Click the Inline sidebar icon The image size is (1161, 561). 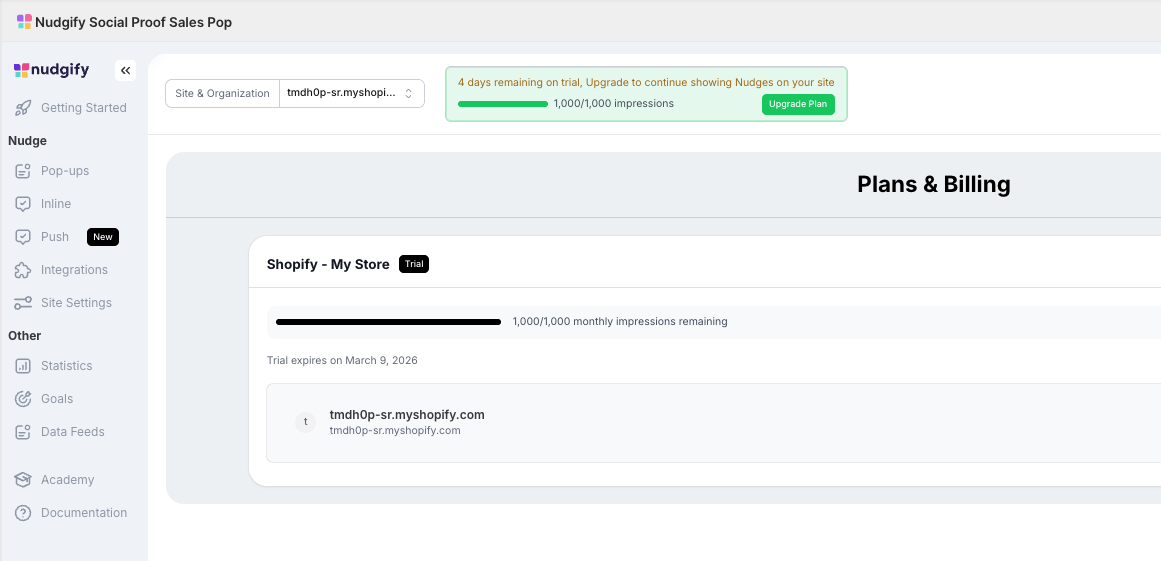click(23, 204)
